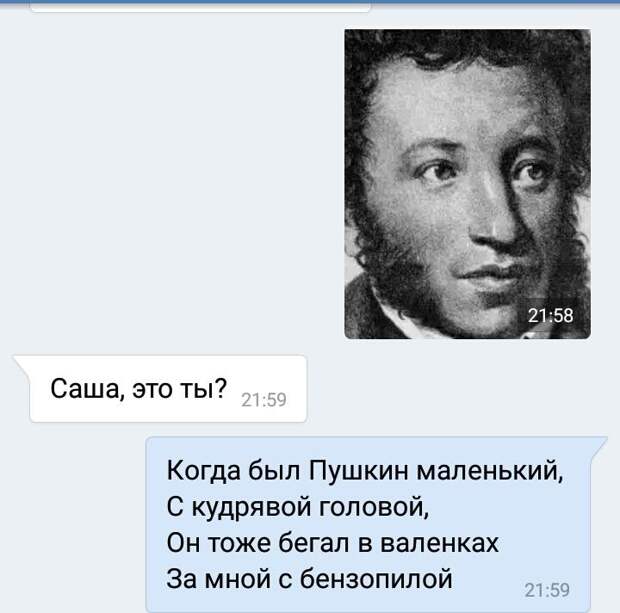The image size is (620, 613).
Task: Click the line 'С кудрявой головой,'
Action: [x=298, y=507]
